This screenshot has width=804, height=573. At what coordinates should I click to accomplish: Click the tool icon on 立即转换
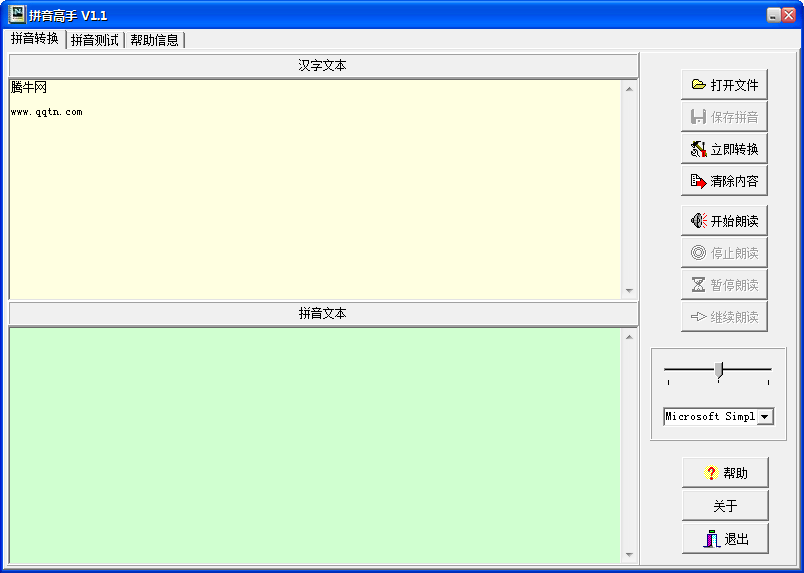tap(698, 149)
